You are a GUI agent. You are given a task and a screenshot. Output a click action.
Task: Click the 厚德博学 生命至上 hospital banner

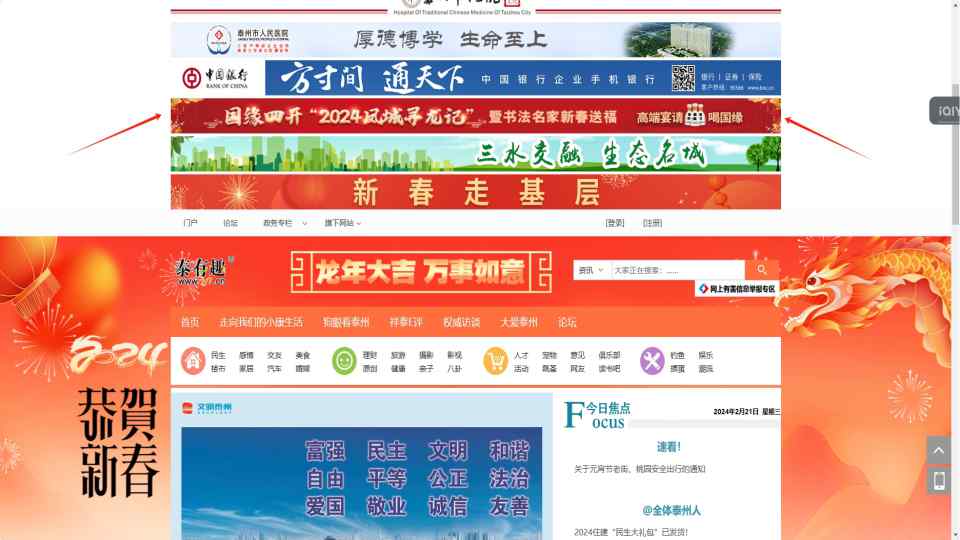[x=476, y=40]
